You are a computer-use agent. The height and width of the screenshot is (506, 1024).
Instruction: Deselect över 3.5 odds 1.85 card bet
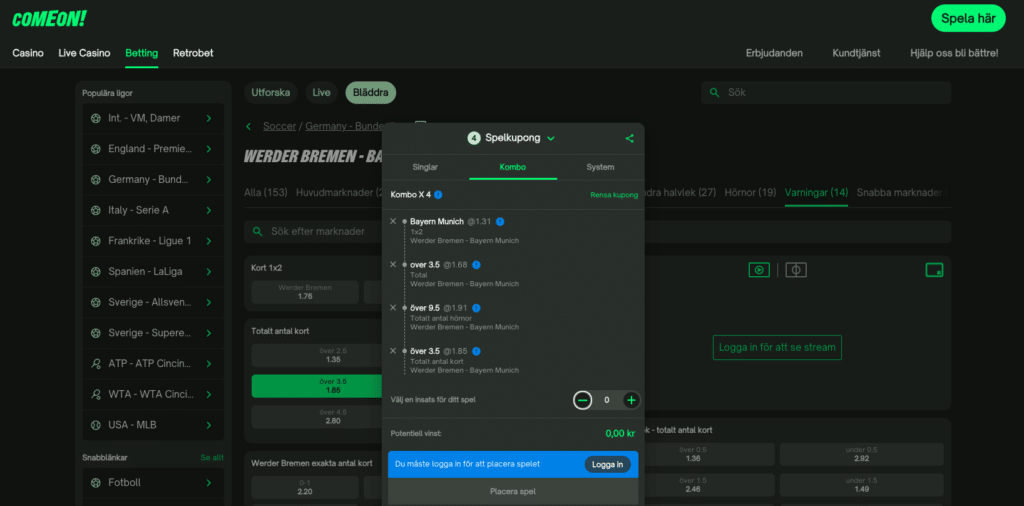(x=317, y=386)
